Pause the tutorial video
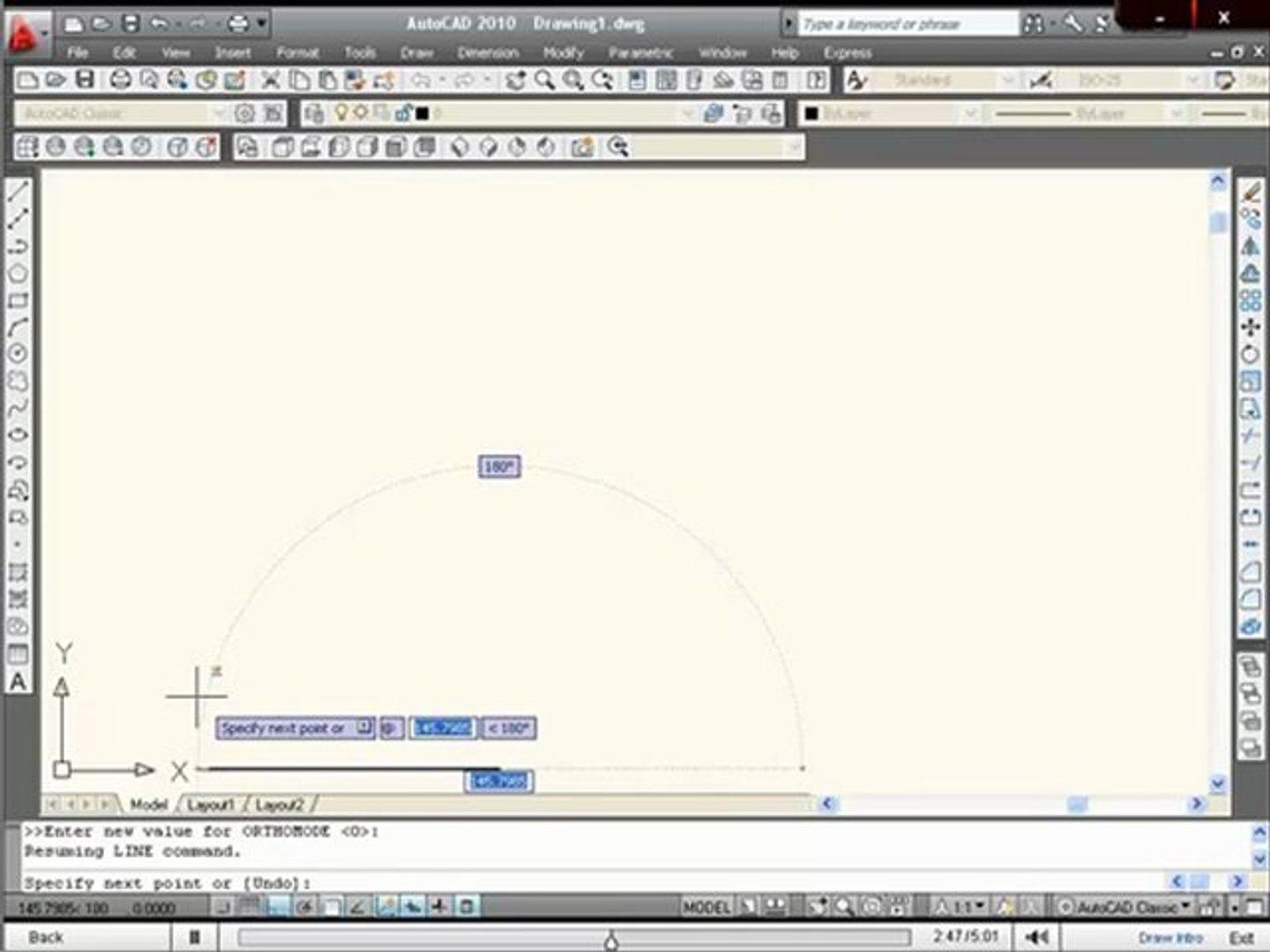 (195, 937)
